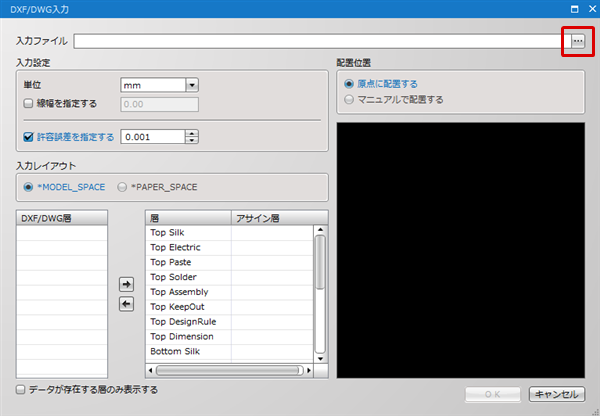Click the キャンセル button
The image size is (600, 416).
coord(557,394)
